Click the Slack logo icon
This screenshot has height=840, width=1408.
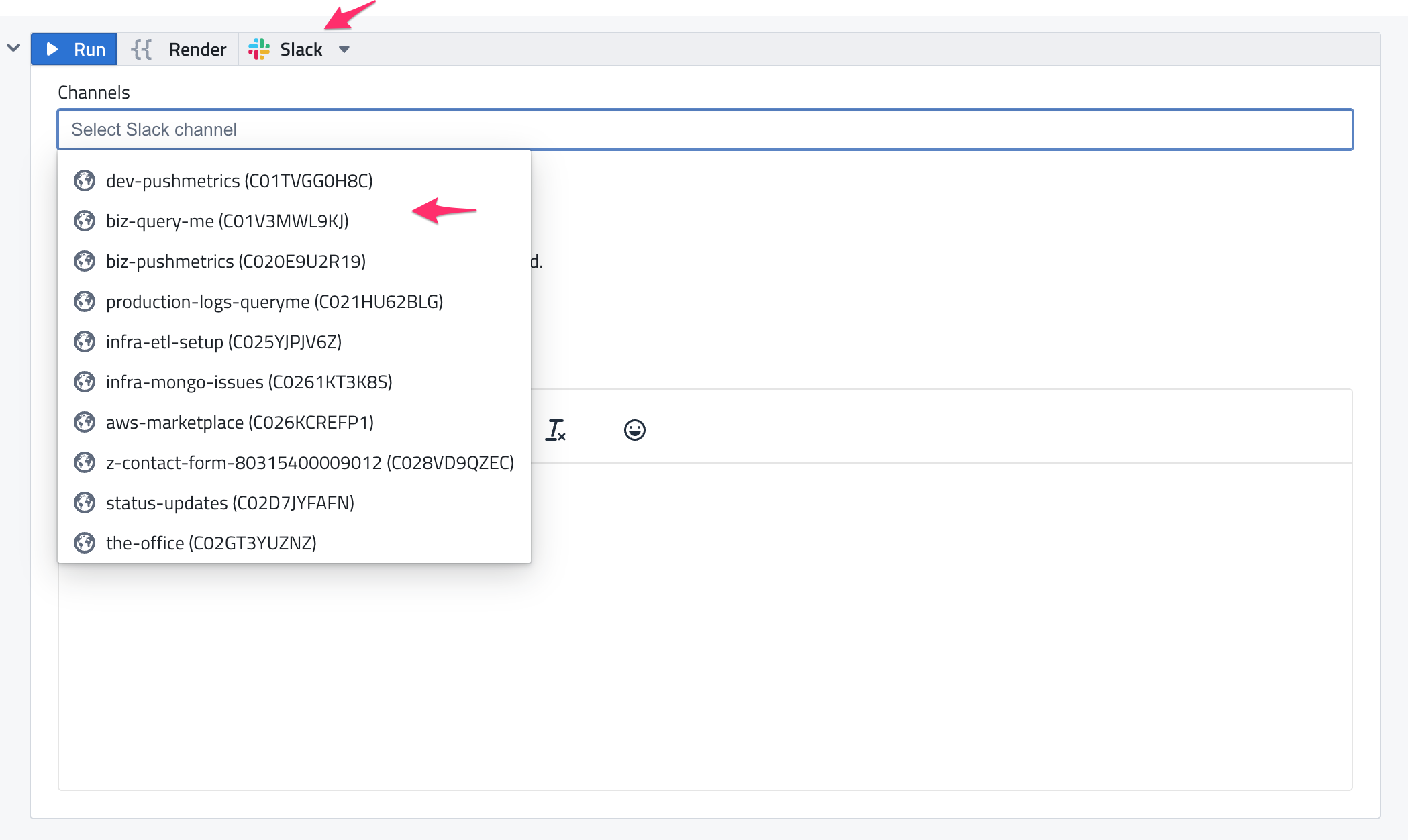coord(259,50)
